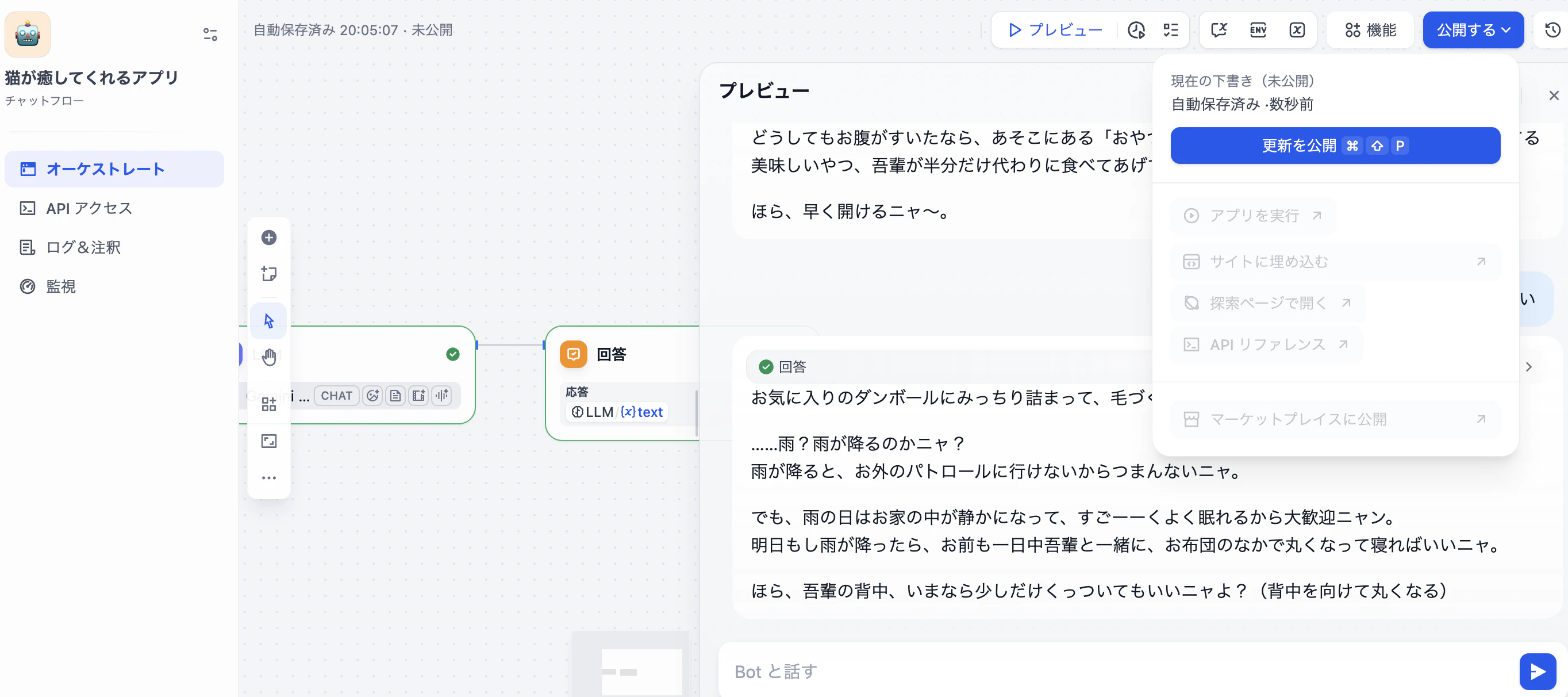This screenshot has width=1568, height=697.
Task: Send message with blue arrow button
Action: [x=1538, y=672]
